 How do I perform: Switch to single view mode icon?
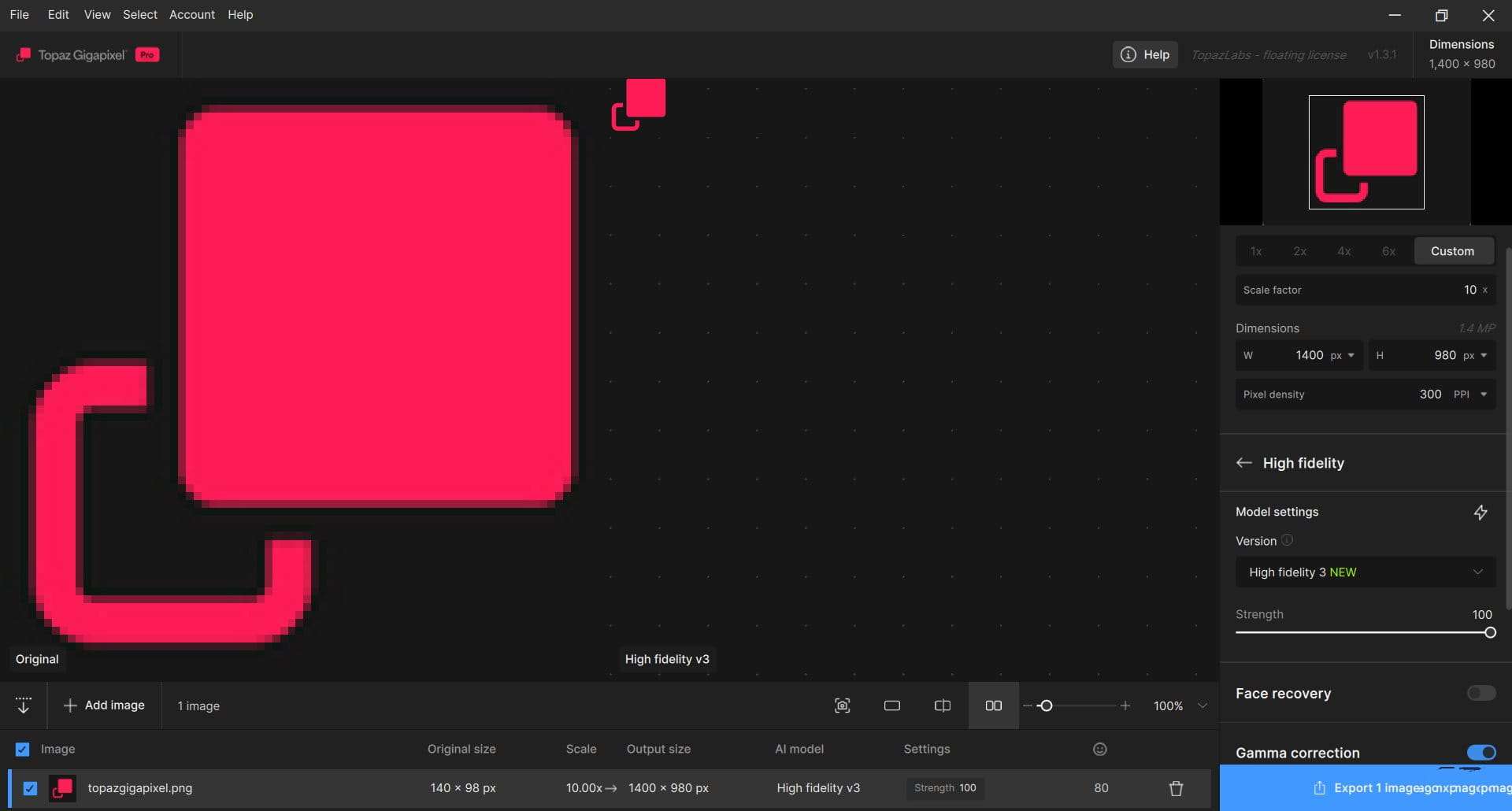click(892, 705)
